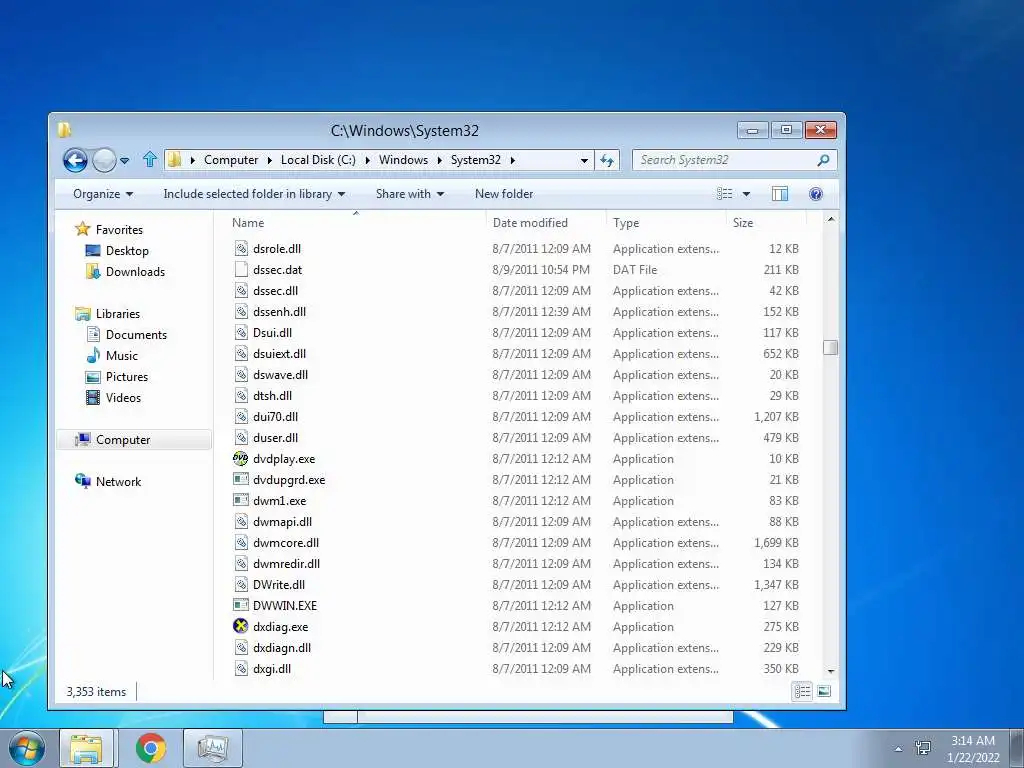Viewport: 1024px width, 768px height.
Task: Click the Change your view icon
Action: [724, 194]
